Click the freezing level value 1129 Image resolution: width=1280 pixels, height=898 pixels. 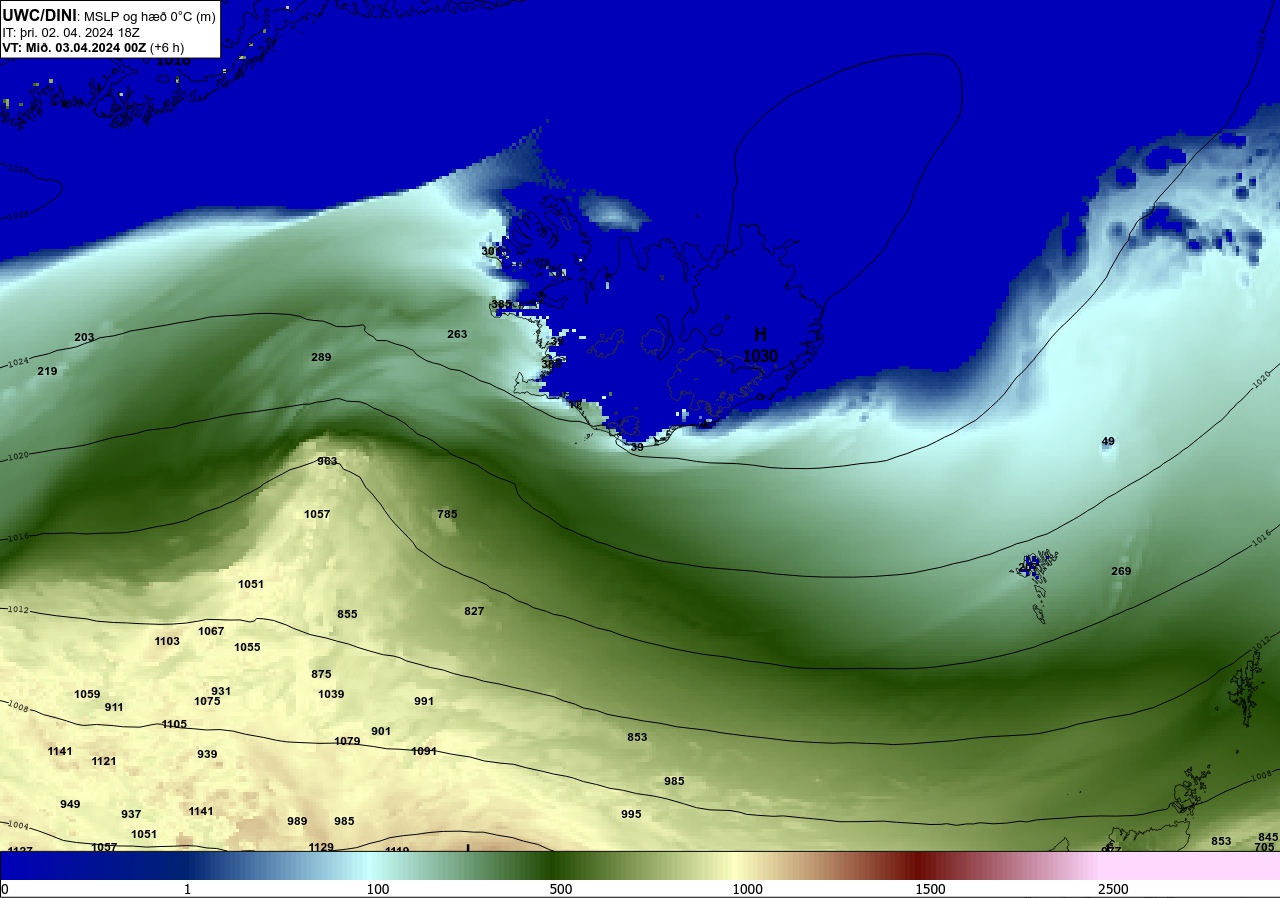click(321, 847)
